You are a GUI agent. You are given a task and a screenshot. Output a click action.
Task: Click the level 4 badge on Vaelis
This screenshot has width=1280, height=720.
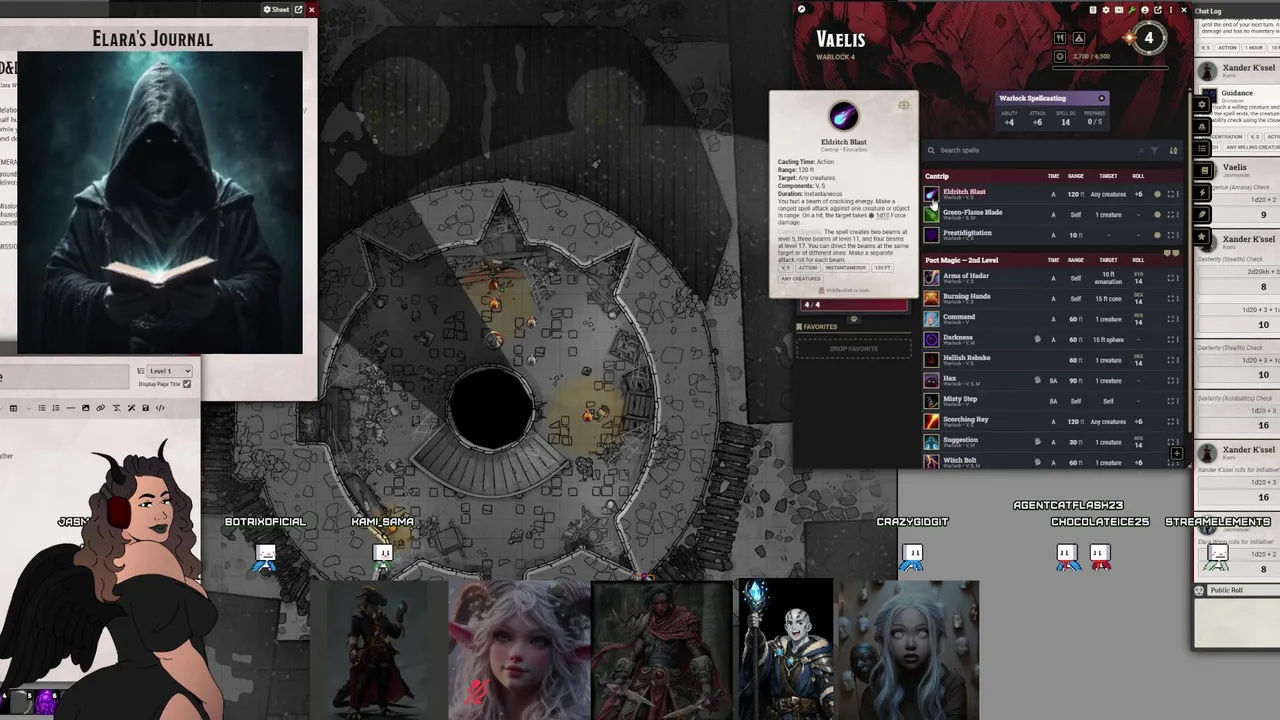click(1149, 38)
